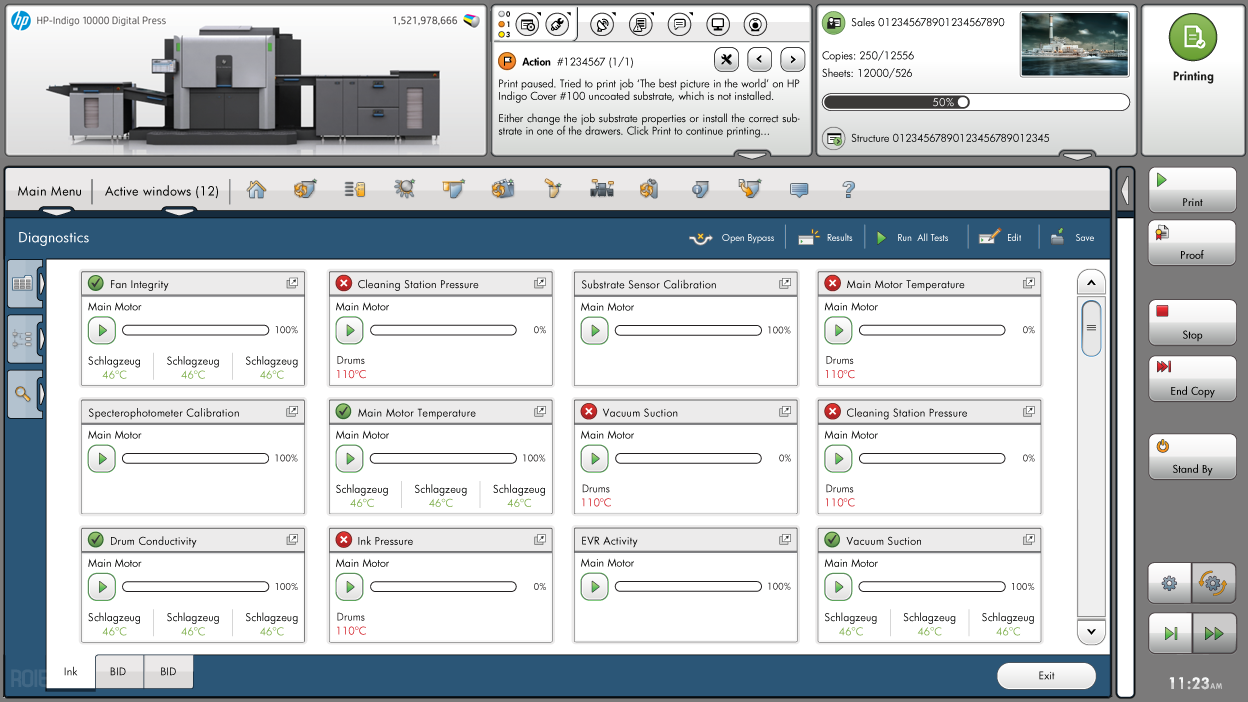Open the table grid sidebar tab
This screenshot has width=1248, height=702.
[x=22, y=284]
